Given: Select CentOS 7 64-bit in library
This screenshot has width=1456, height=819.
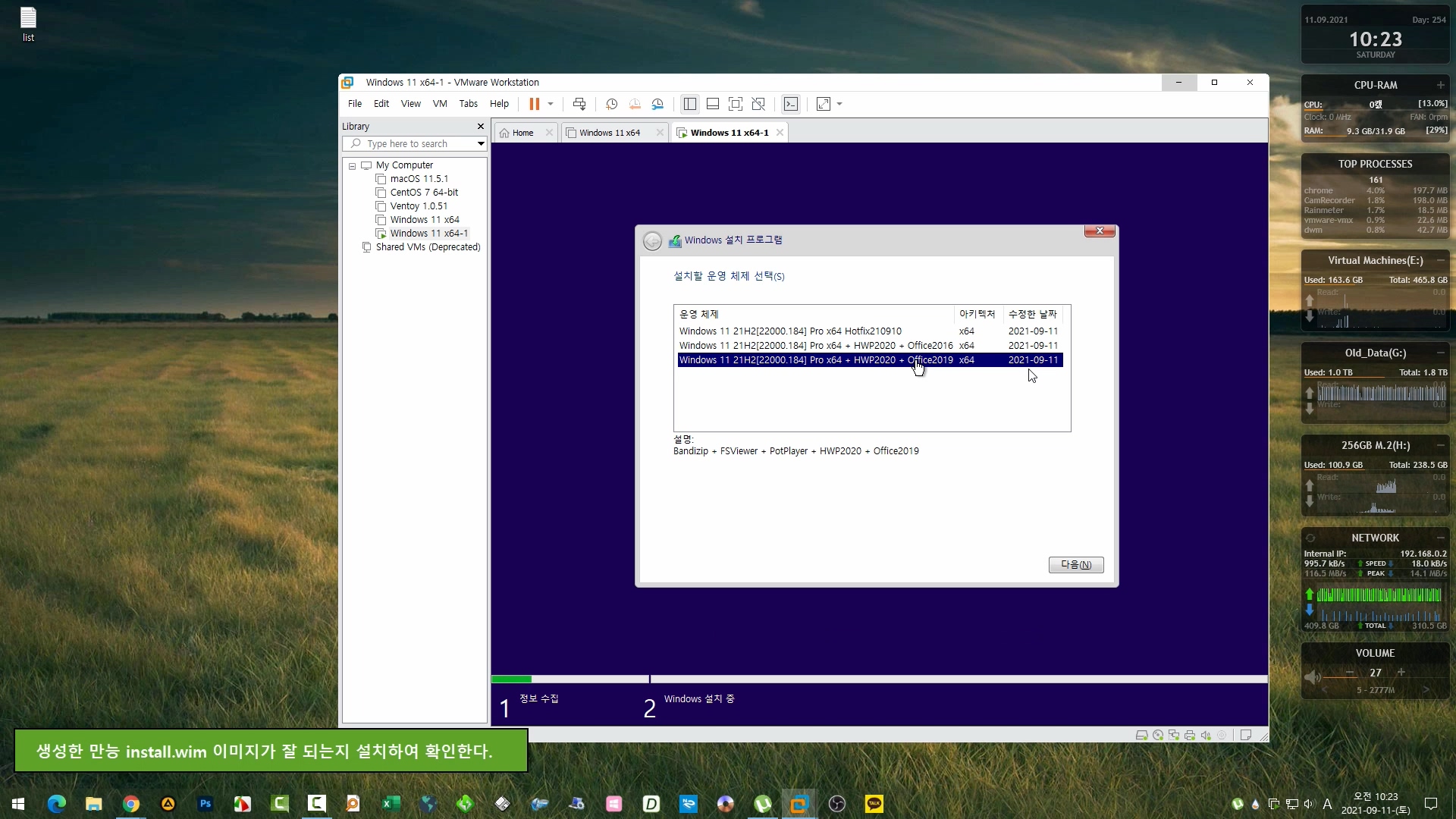Looking at the screenshot, I should pyautogui.click(x=423, y=193).
